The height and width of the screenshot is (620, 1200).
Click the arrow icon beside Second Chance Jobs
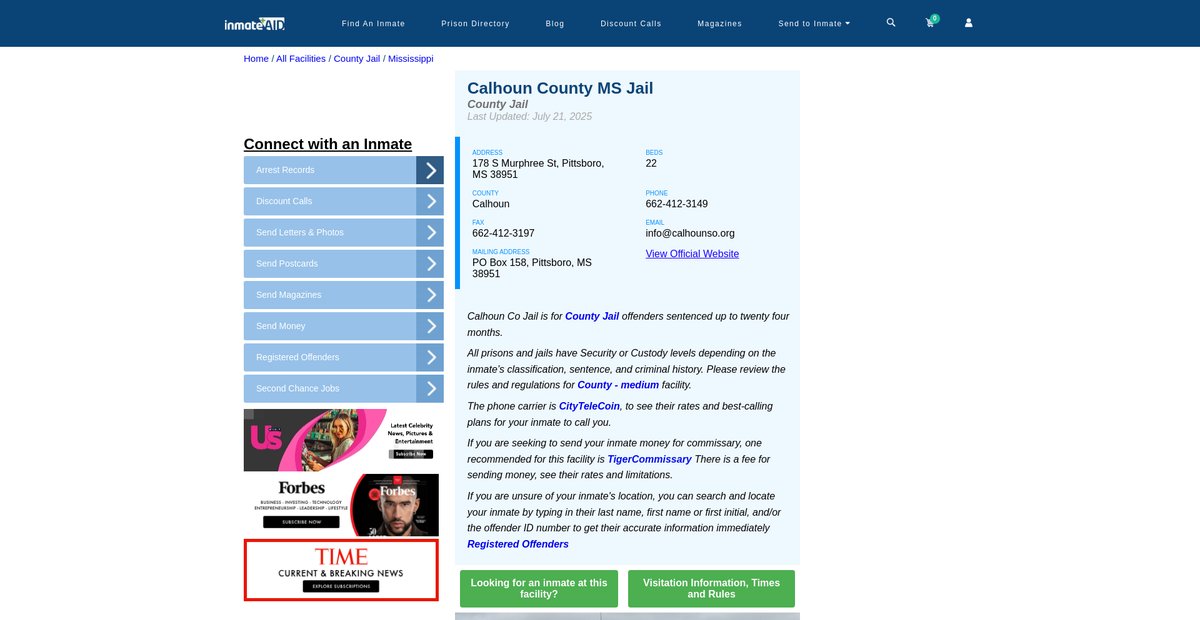point(430,388)
